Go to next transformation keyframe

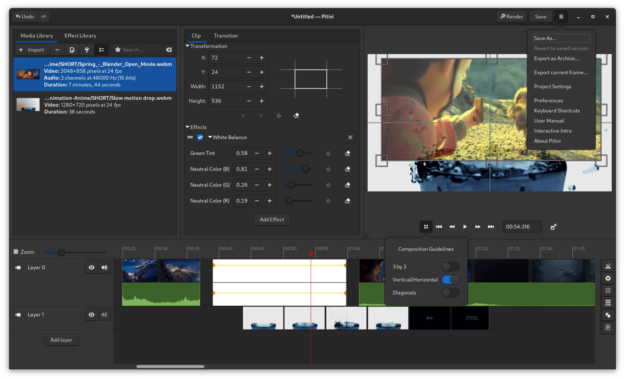click(x=261, y=116)
